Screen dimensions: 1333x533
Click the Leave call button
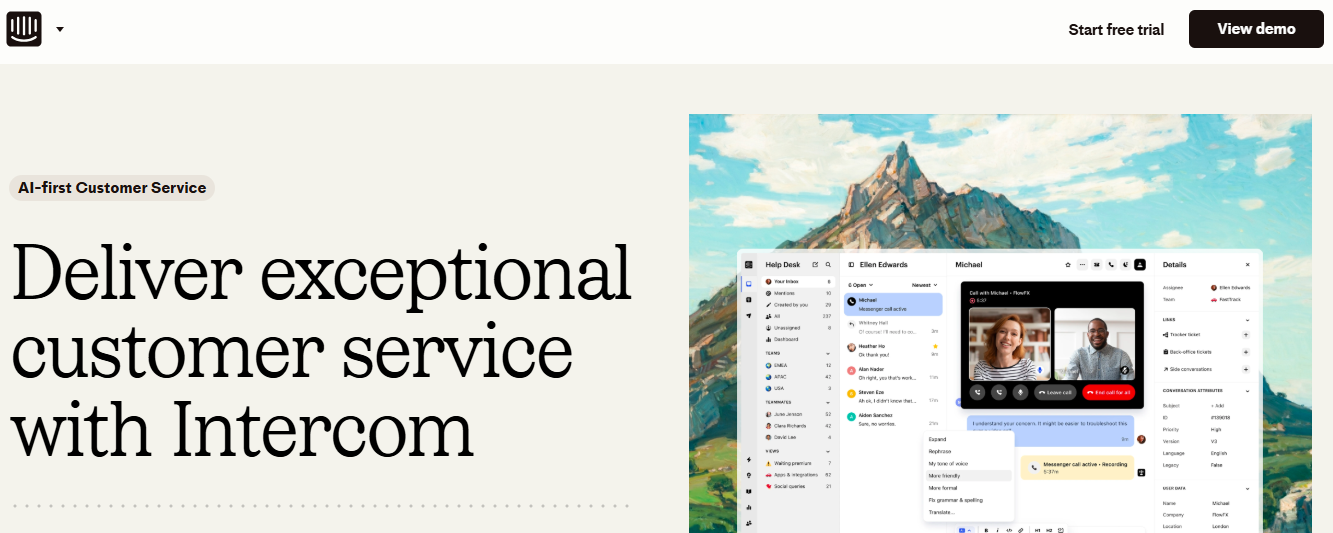point(1056,393)
